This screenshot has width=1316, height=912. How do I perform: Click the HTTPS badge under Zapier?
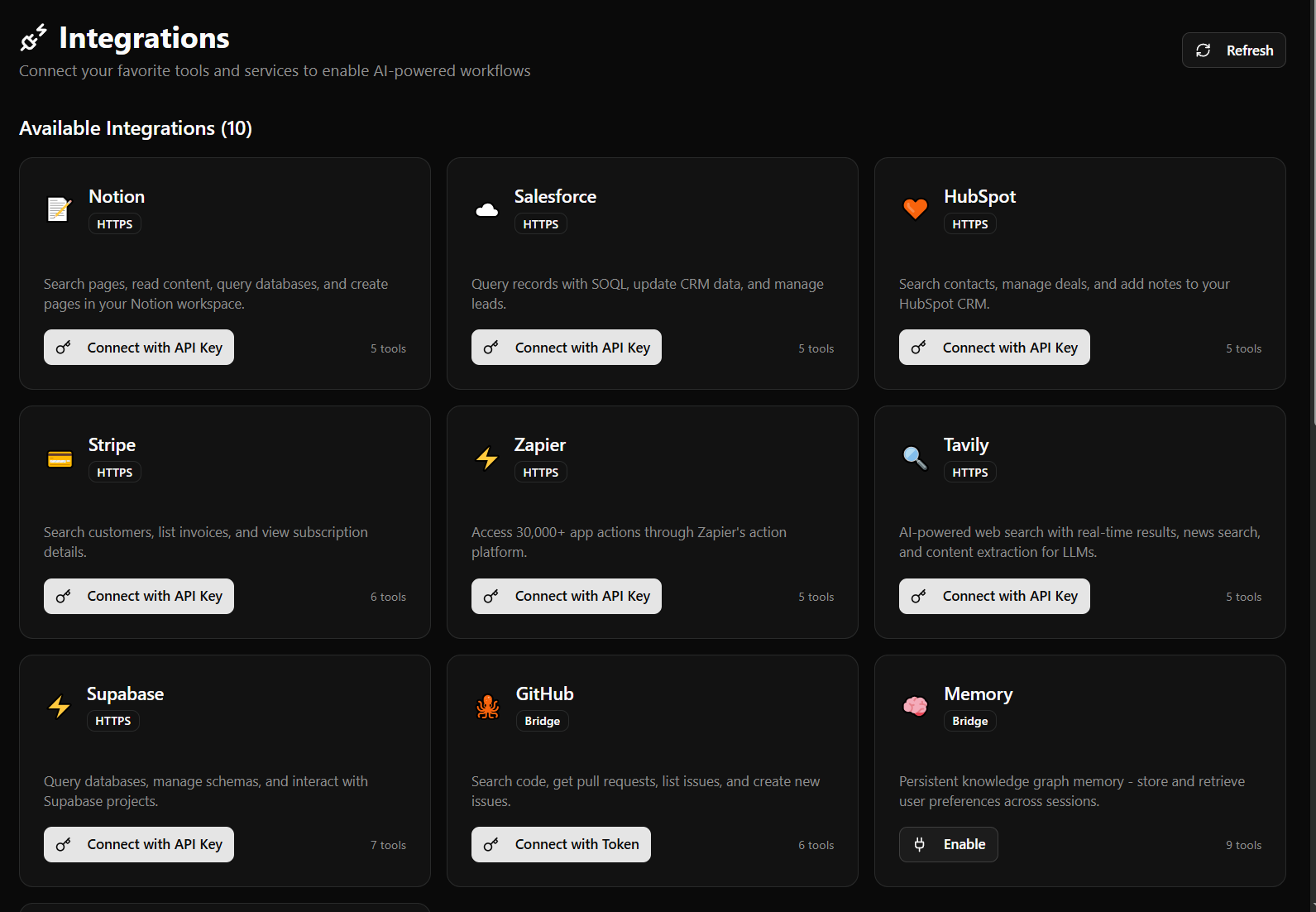tap(541, 473)
